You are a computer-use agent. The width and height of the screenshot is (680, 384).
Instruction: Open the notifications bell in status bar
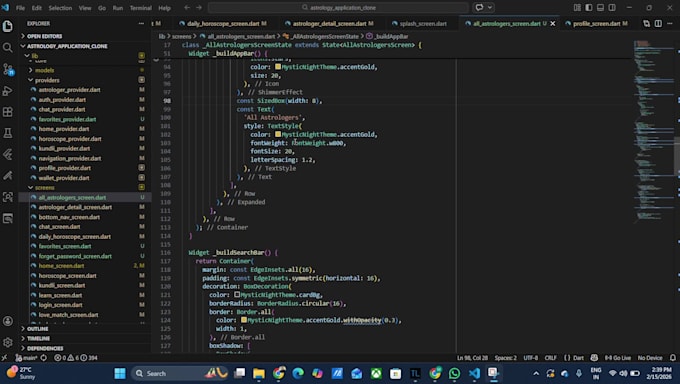click(673, 358)
